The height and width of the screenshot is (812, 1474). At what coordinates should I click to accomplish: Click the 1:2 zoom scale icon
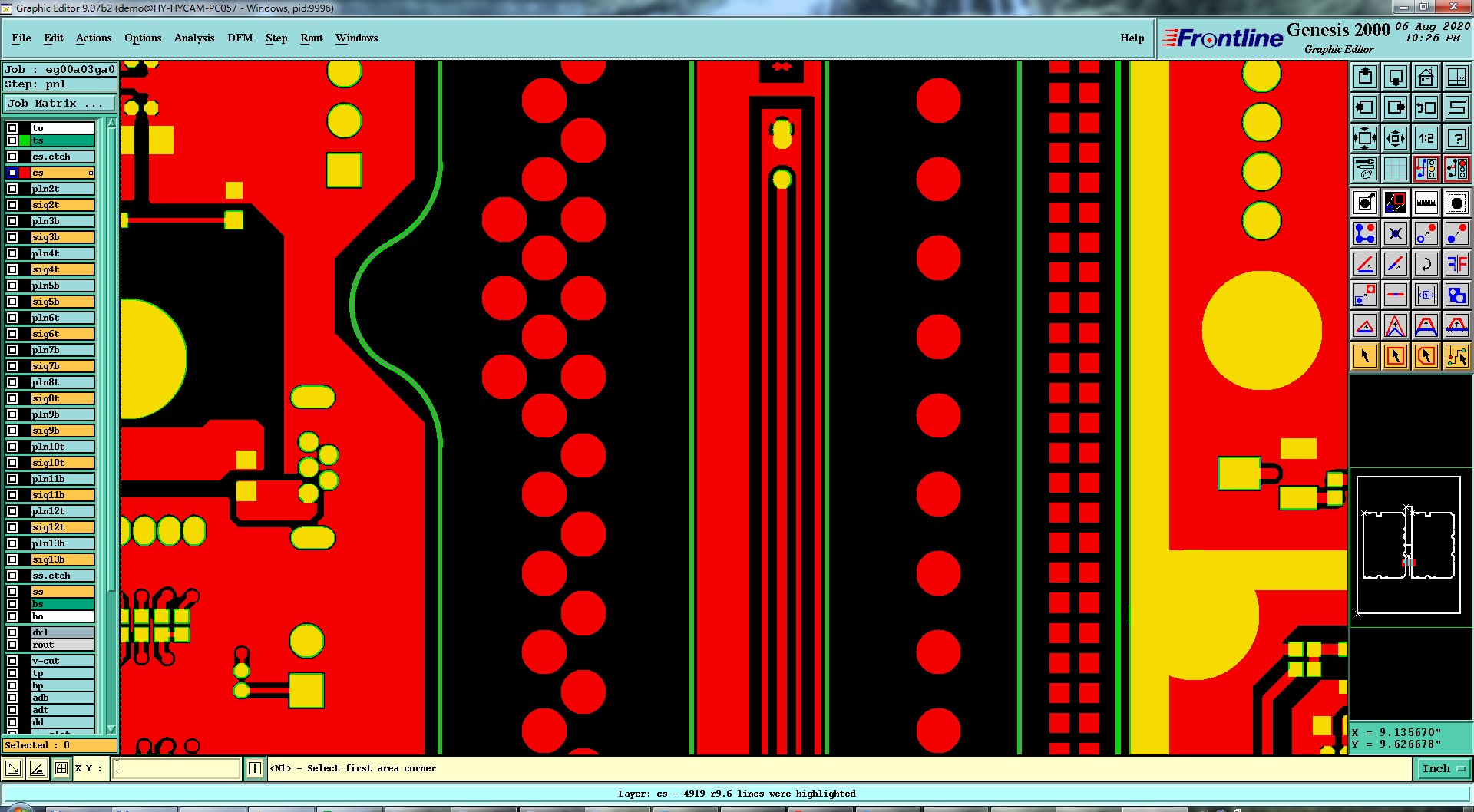tap(1426, 138)
